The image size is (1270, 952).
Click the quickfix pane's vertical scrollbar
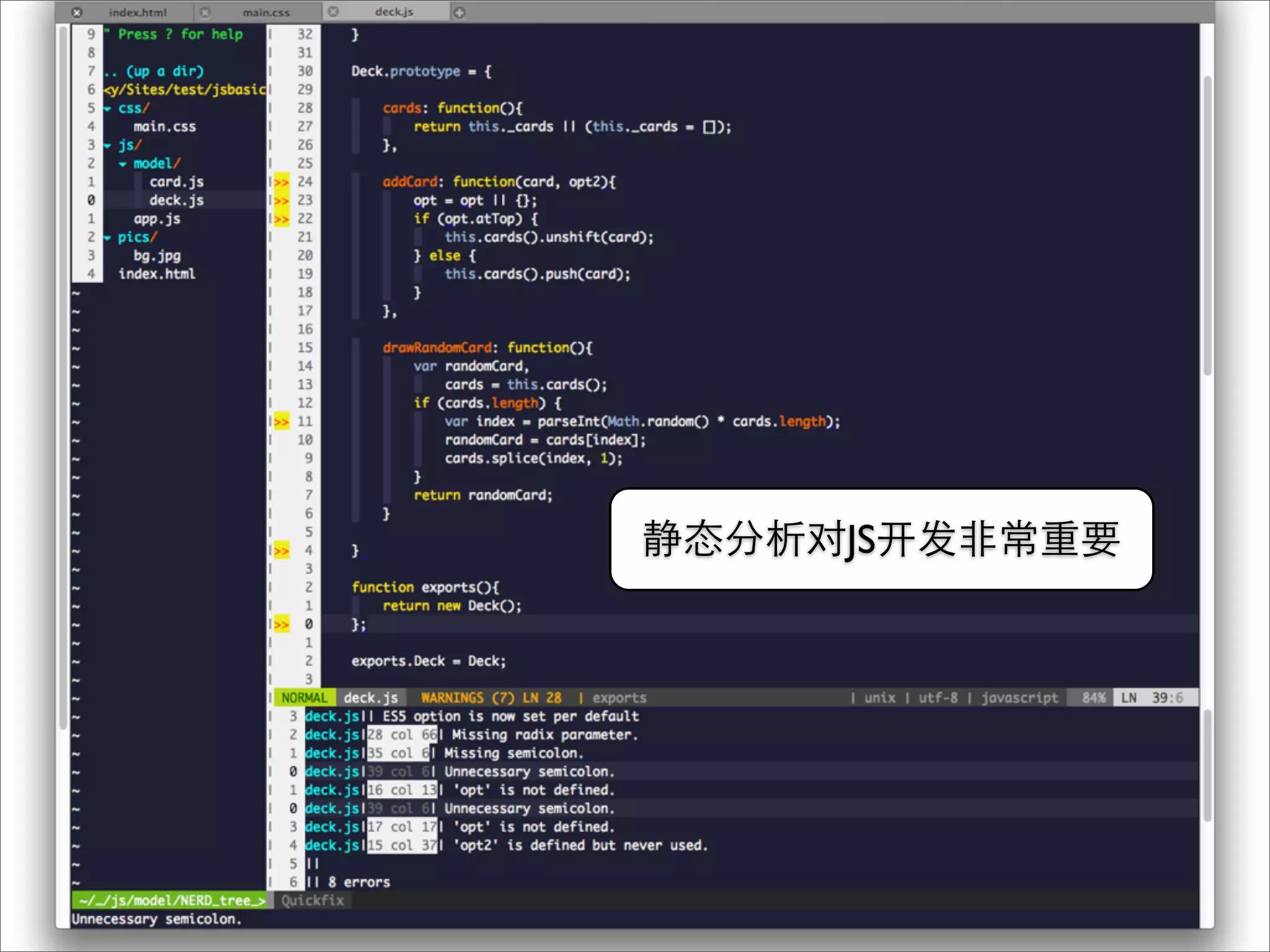click(1207, 765)
